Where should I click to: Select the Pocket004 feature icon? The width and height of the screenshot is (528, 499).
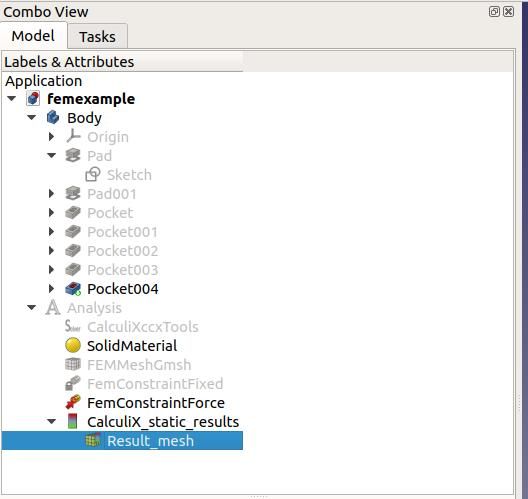point(73,289)
